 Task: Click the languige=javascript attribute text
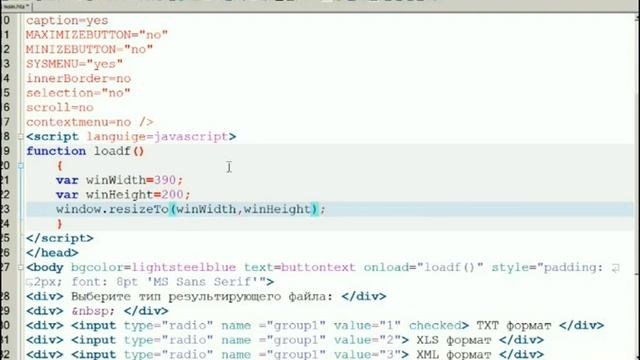(157, 137)
